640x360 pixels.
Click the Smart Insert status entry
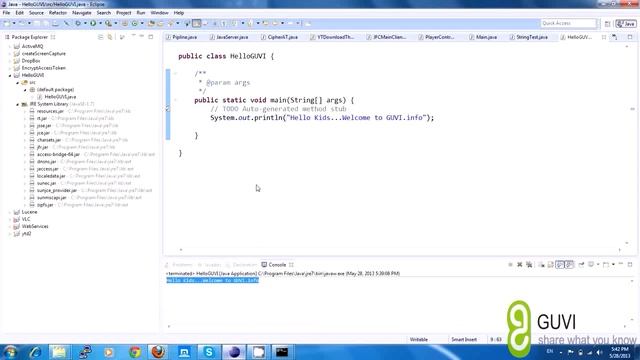coord(464,340)
